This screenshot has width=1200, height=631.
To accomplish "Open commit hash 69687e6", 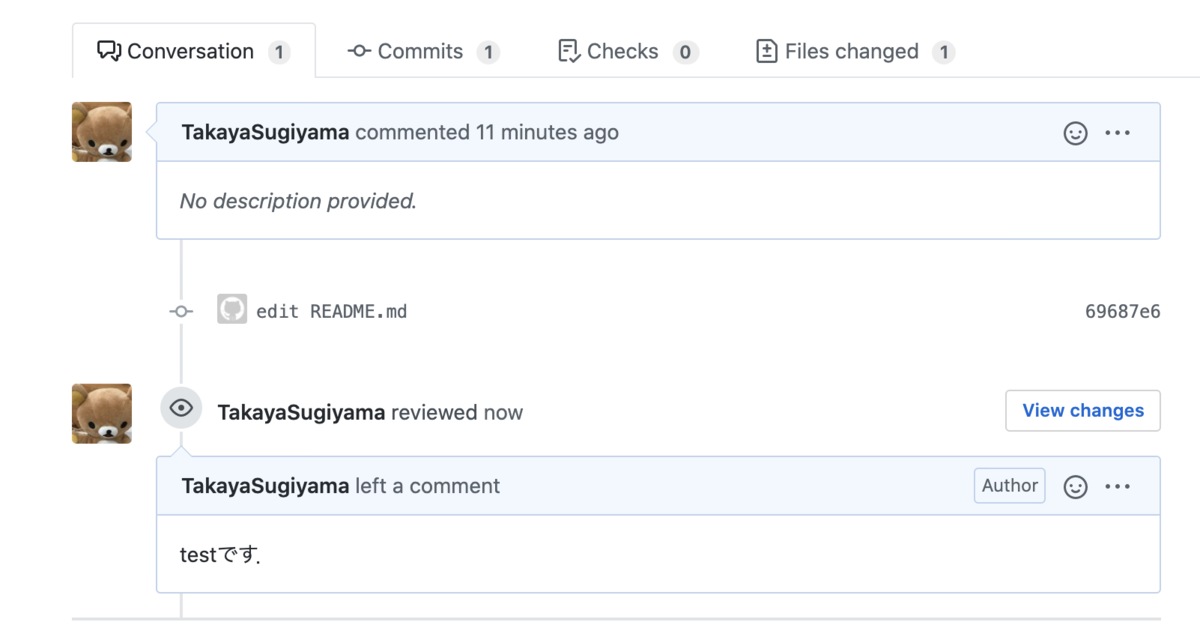I will click(x=1123, y=312).
